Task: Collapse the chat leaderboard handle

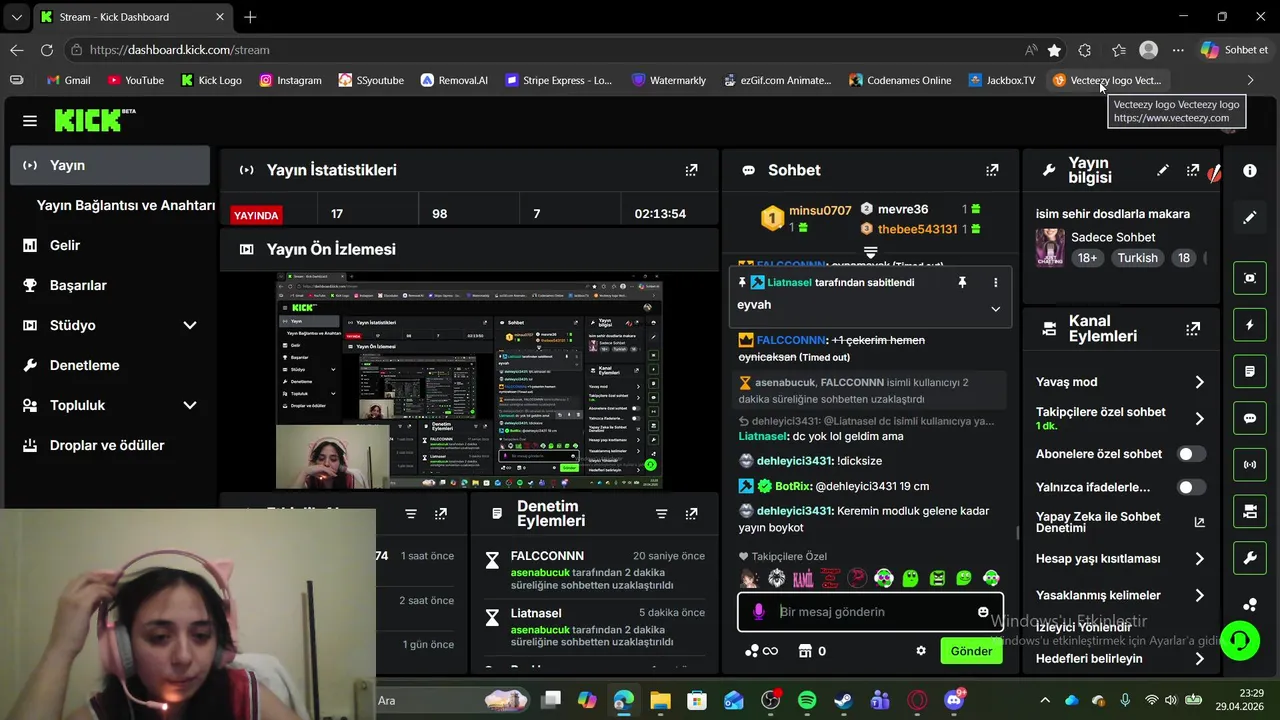Action: (x=870, y=251)
